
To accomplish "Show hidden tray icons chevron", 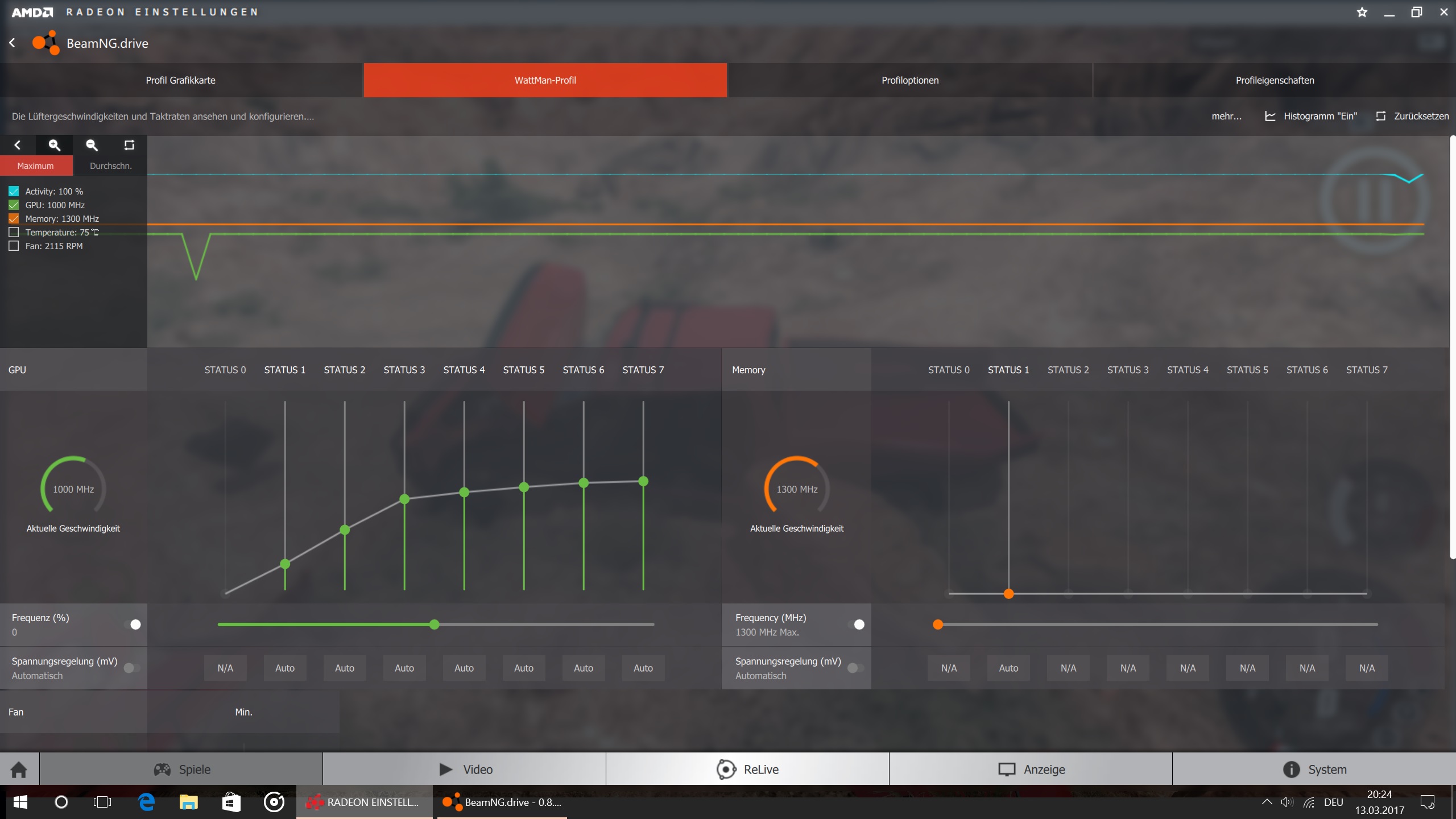I will coord(1267,802).
